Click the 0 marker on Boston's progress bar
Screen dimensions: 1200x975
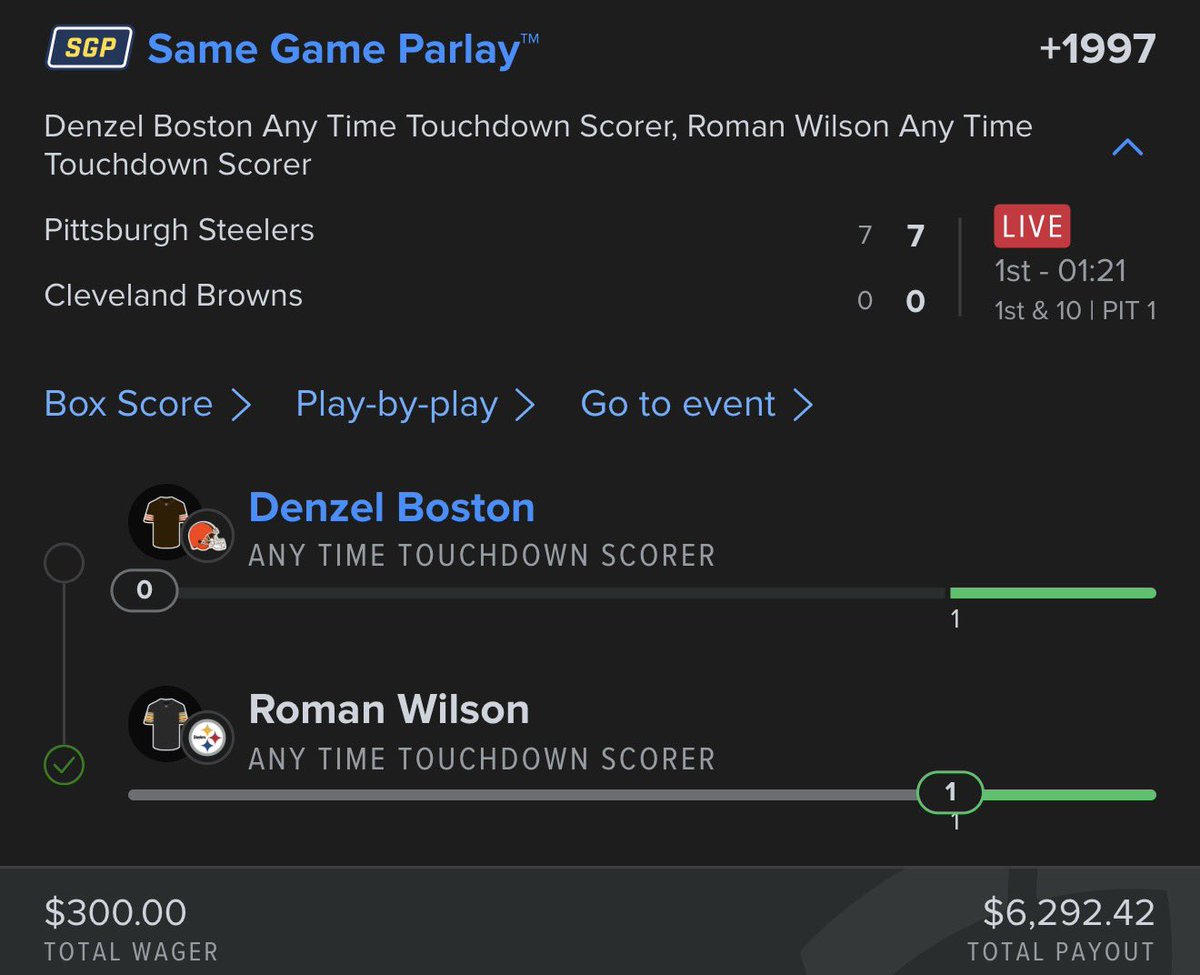point(144,591)
